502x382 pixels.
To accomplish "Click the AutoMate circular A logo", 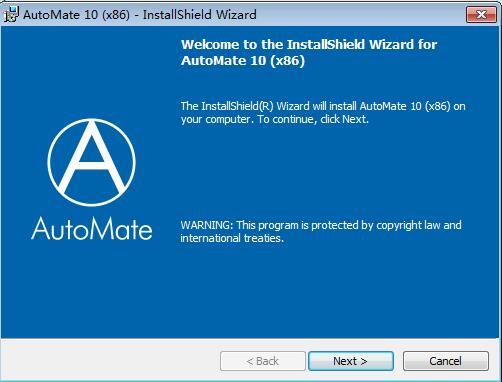I will pos(91,162).
